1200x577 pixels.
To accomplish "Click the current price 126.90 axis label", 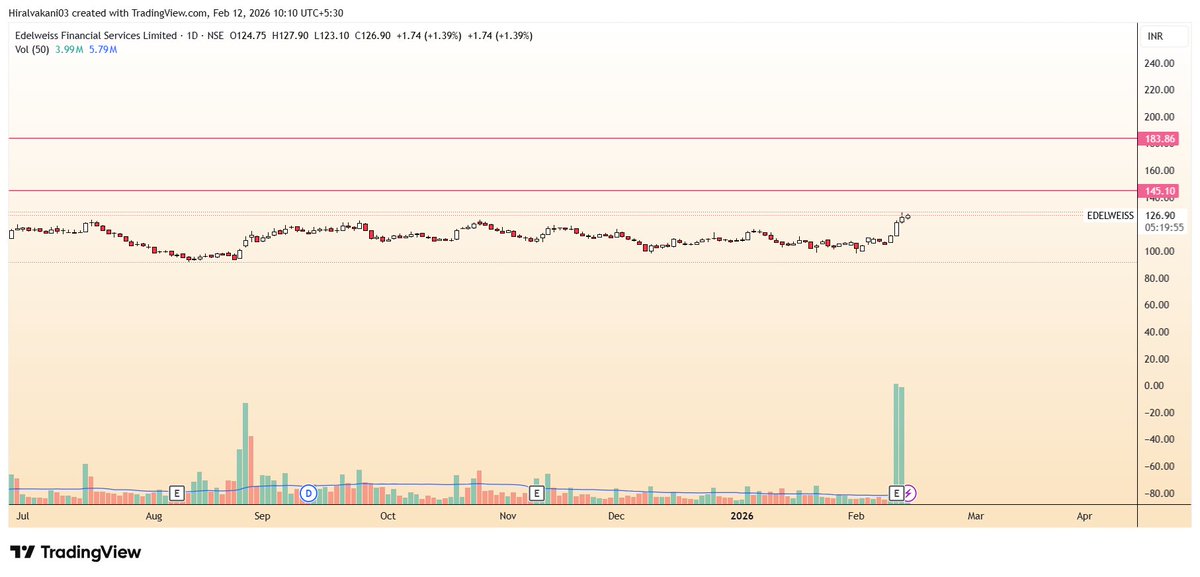I will [1159, 215].
